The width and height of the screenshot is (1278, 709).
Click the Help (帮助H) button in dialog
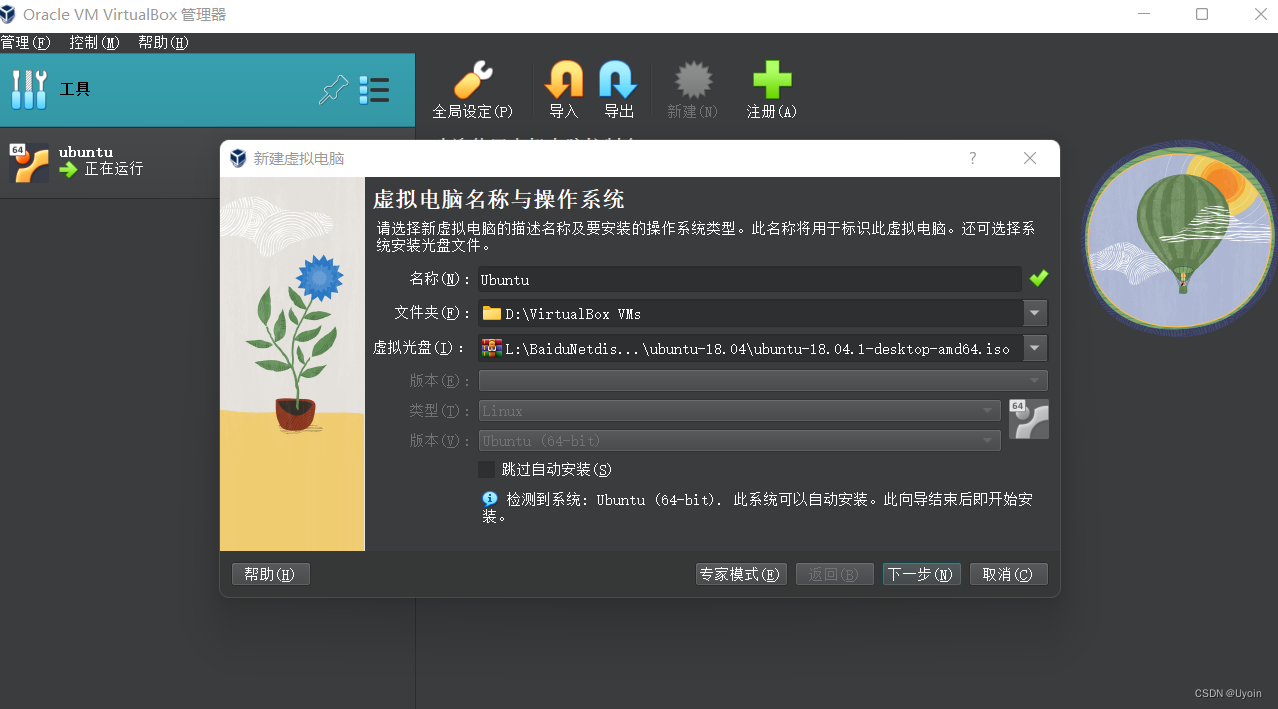coord(271,574)
